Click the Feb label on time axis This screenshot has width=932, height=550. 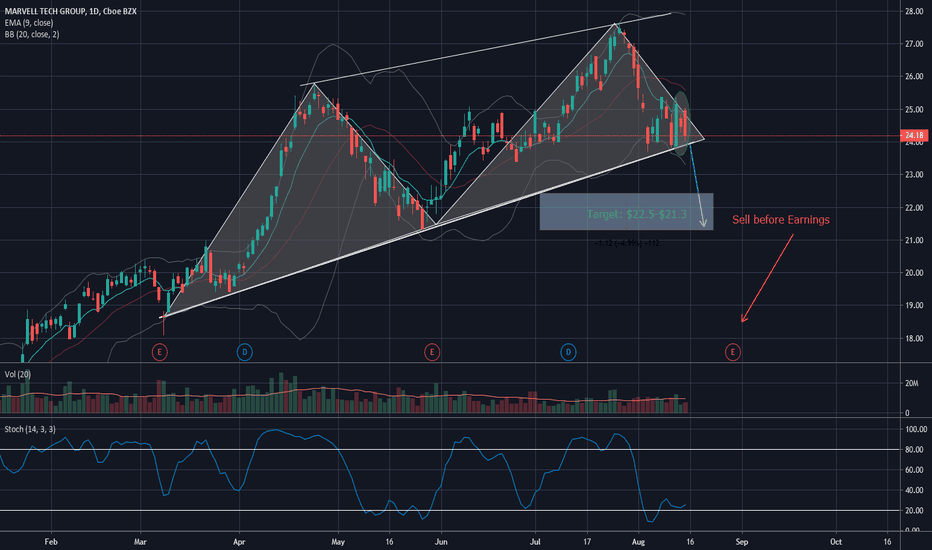click(51, 542)
